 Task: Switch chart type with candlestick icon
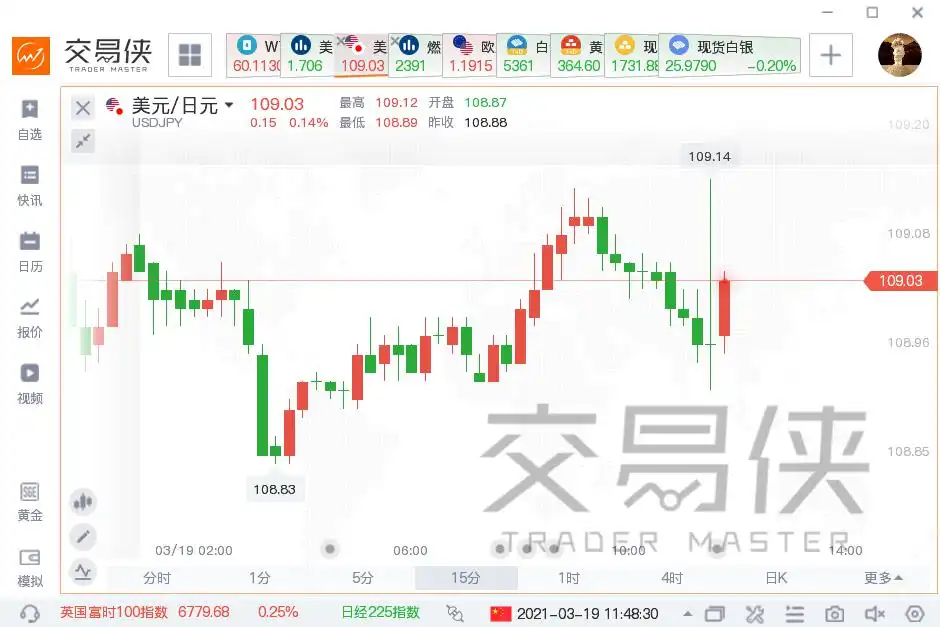tap(83, 502)
